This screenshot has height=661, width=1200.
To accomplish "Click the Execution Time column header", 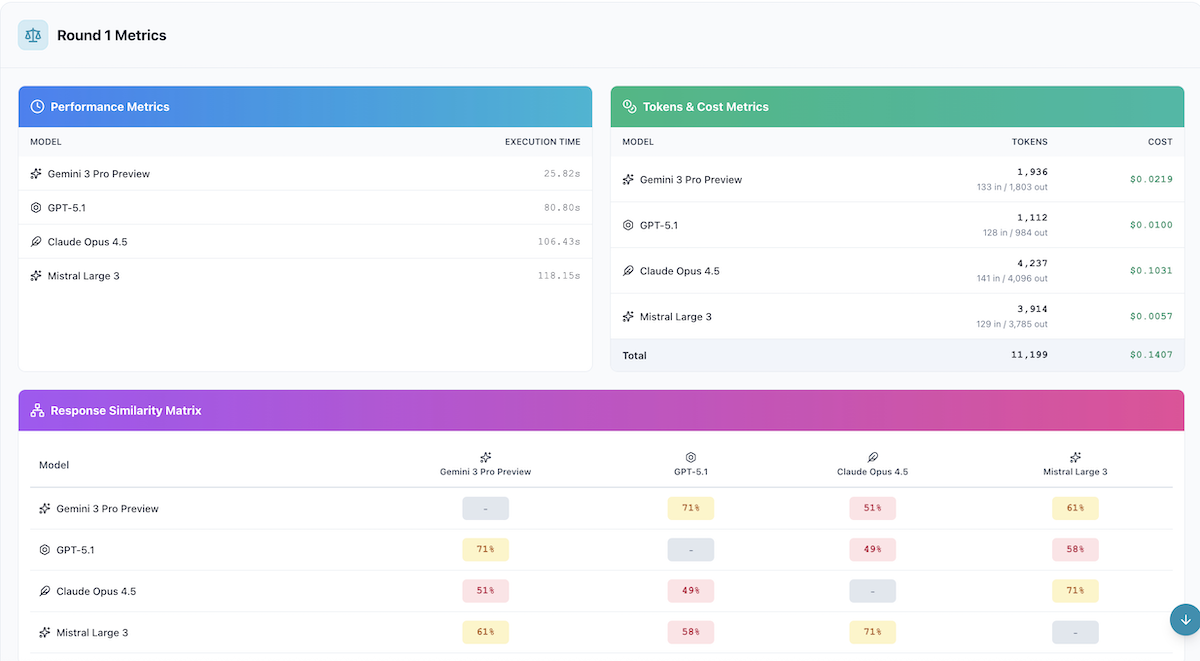I will tap(542, 142).
